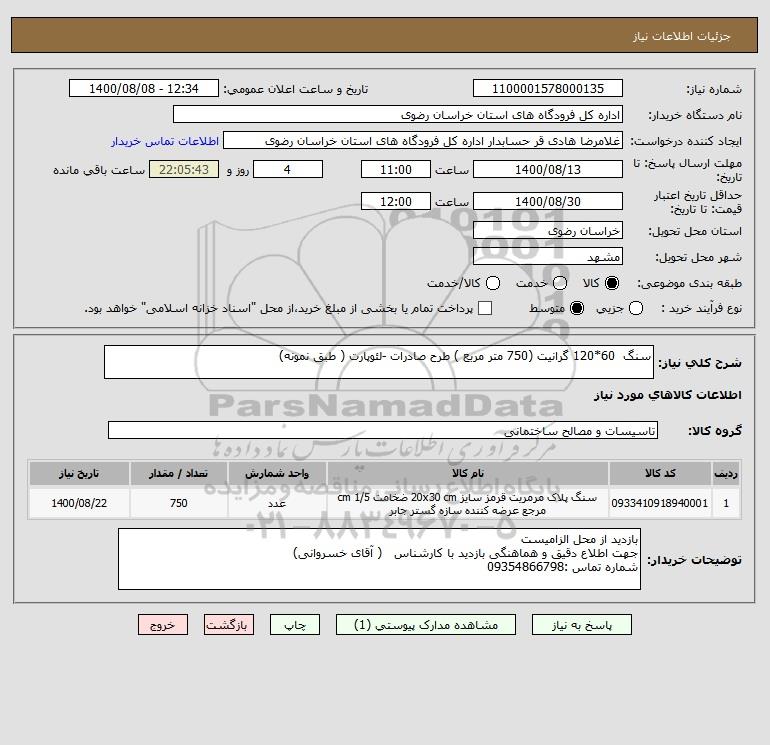The image size is (770, 745).
Task: Open مشاهده مدارک پیوستی (1) button
Action: tap(426, 625)
